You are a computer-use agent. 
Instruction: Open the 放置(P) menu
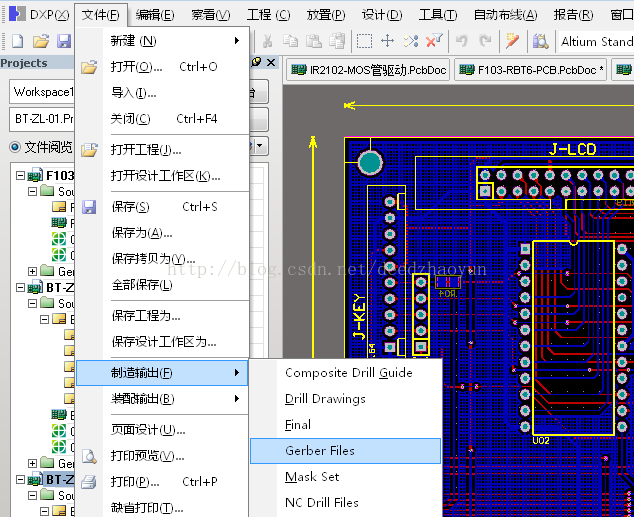click(x=325, y=15)
